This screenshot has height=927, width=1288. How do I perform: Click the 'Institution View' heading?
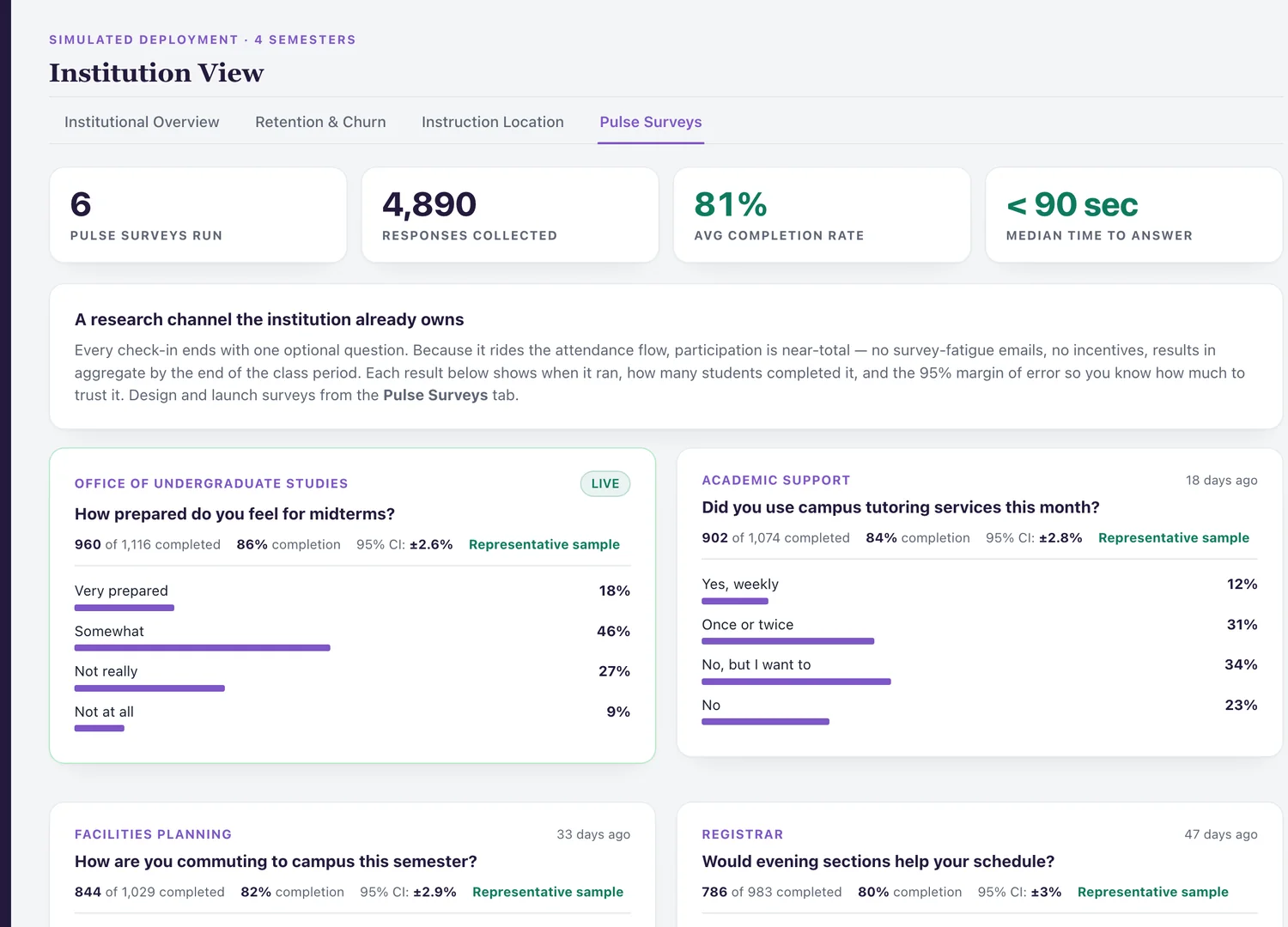pyautogui.click(x=156, y=73)
